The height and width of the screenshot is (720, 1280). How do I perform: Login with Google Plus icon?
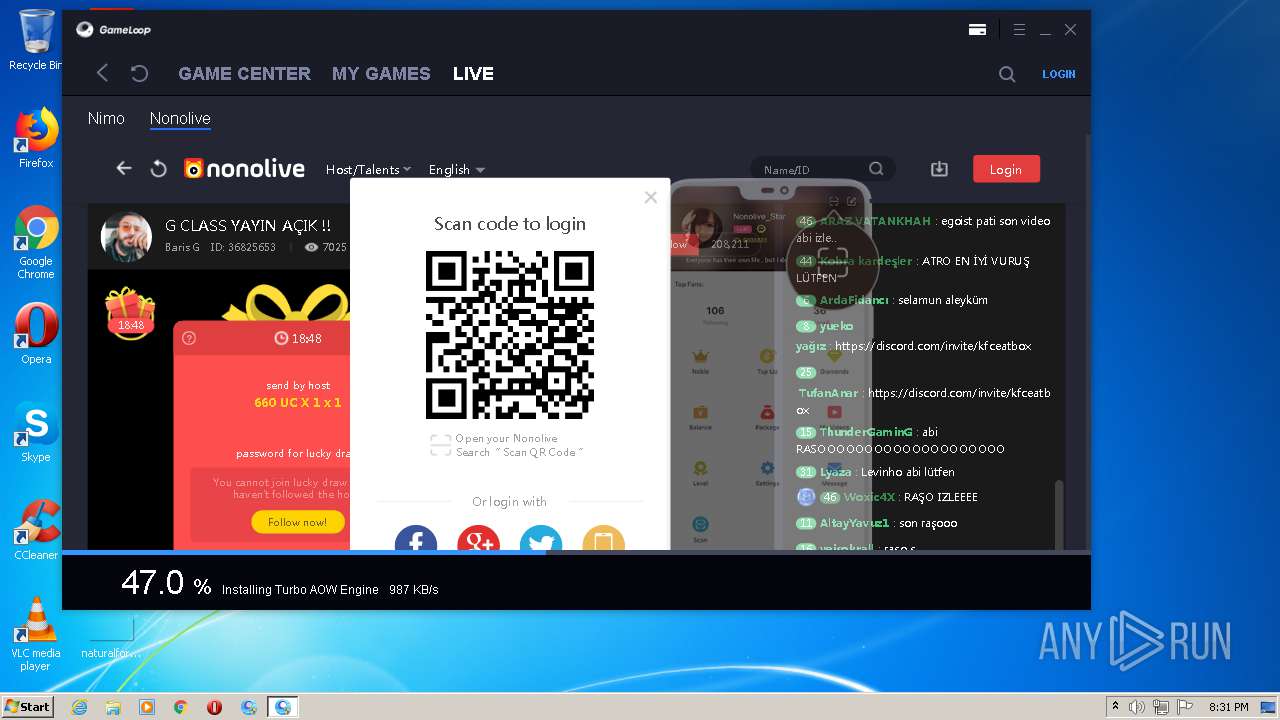point(478,538)
